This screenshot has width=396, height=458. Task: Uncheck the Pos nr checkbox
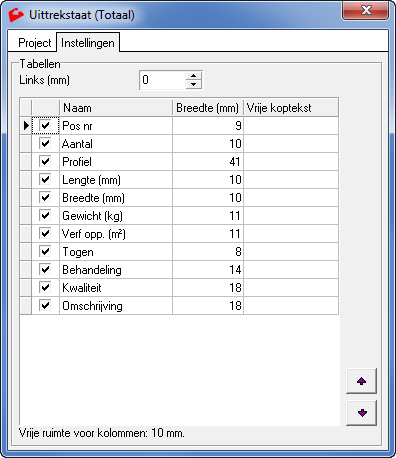tap(45, 126)
